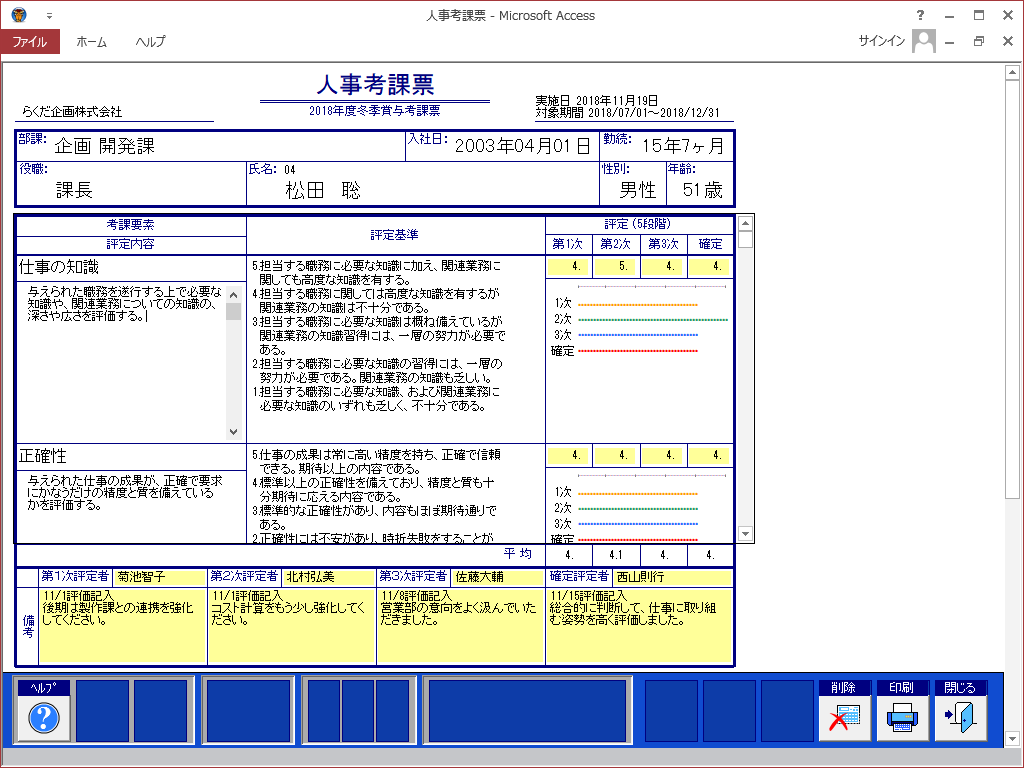Click the 印刷 printer icon

(903, 718)
